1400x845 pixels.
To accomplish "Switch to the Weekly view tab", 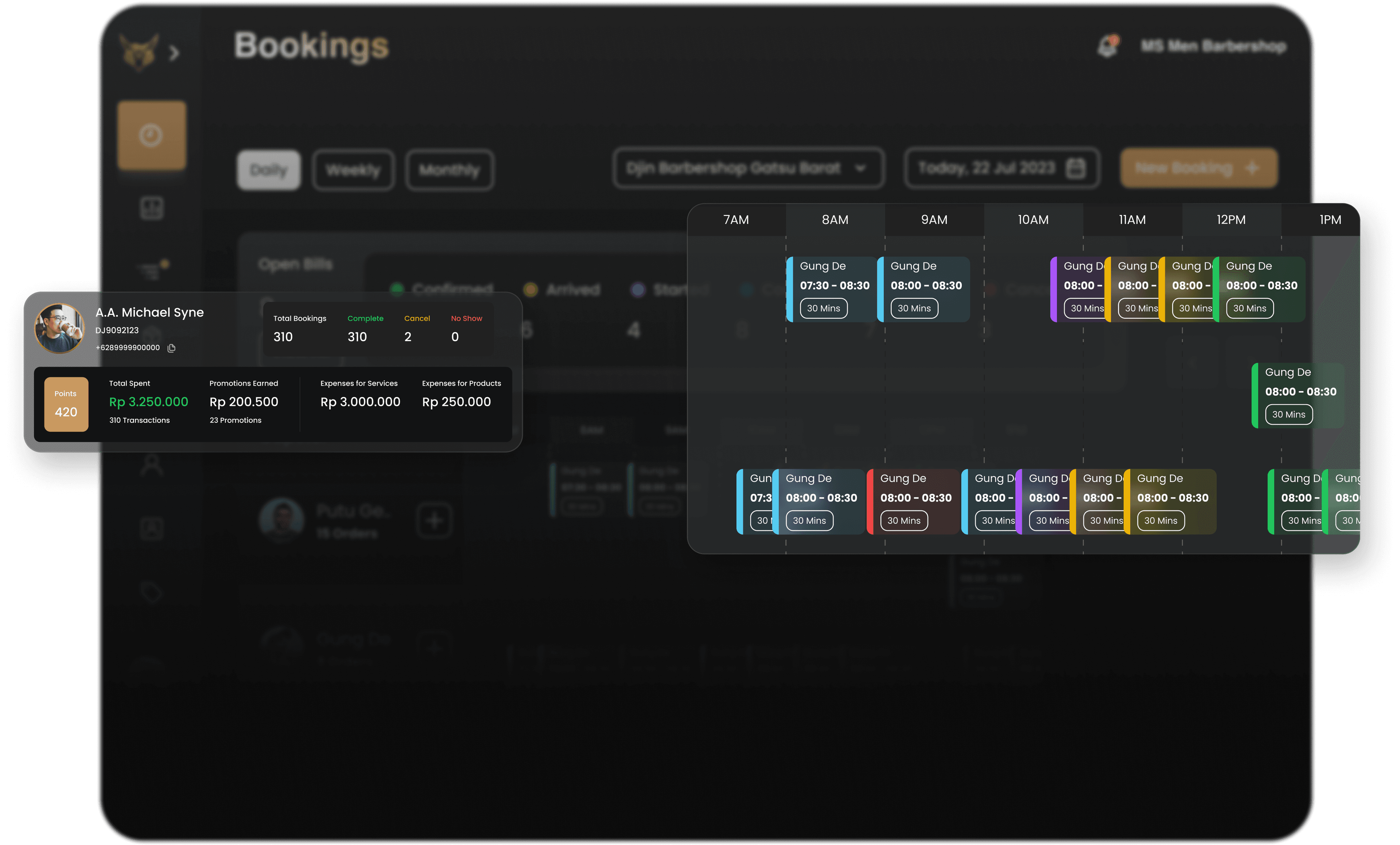I will pyautogui.click(x=353, y=170).
